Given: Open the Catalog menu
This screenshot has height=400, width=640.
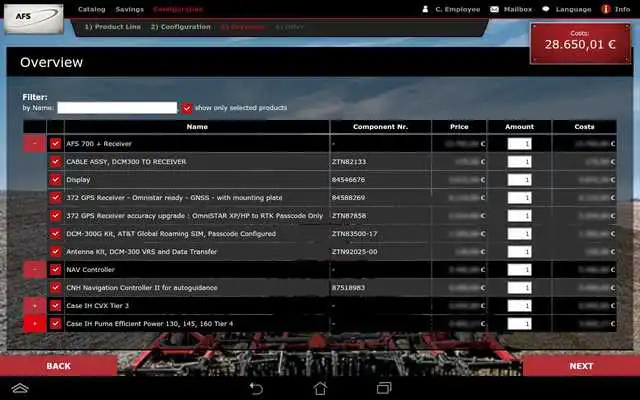Looking at the screenshot, I should (x=91, y=9).
